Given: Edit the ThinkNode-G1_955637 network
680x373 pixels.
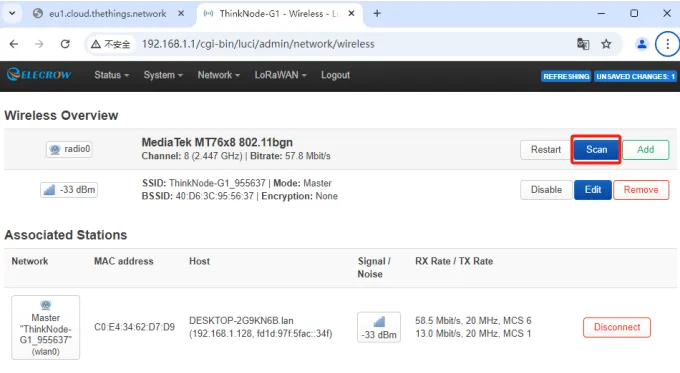Looking at the screenshot, I should 592,190.
